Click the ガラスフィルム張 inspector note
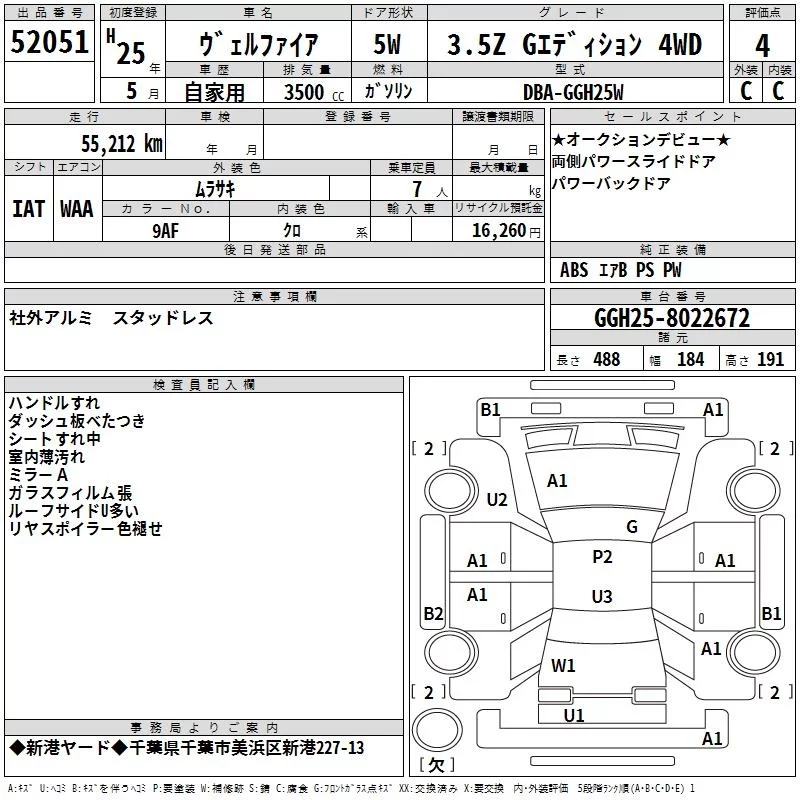 pyautogui.click(x=70, y=493)
